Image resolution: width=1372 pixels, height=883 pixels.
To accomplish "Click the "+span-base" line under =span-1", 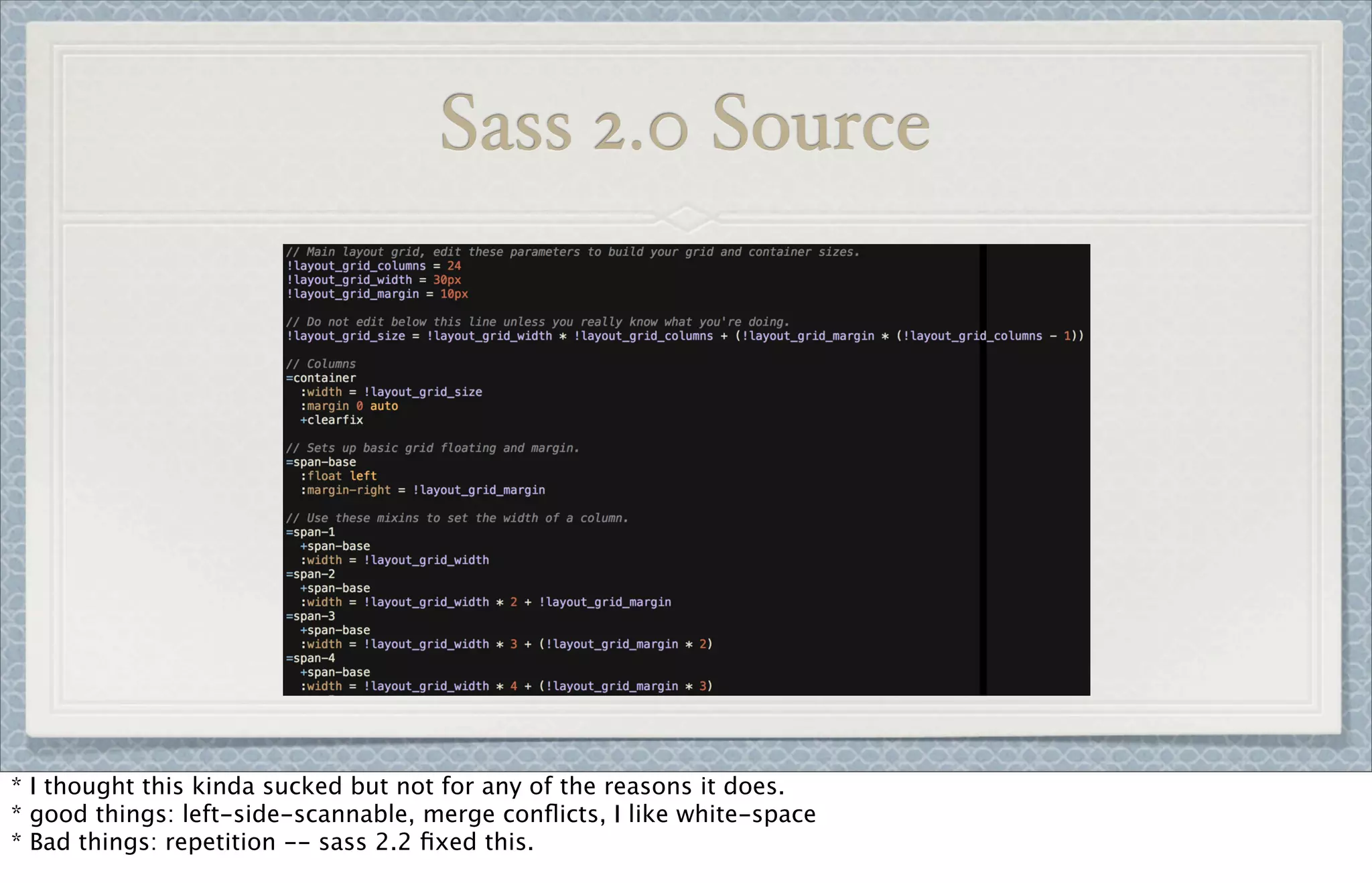I will (335, 546).
